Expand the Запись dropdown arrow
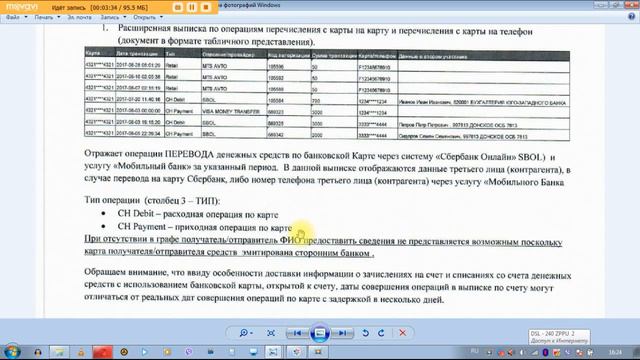This screenshot has height=360, width=640. click(x=124, y=18)
